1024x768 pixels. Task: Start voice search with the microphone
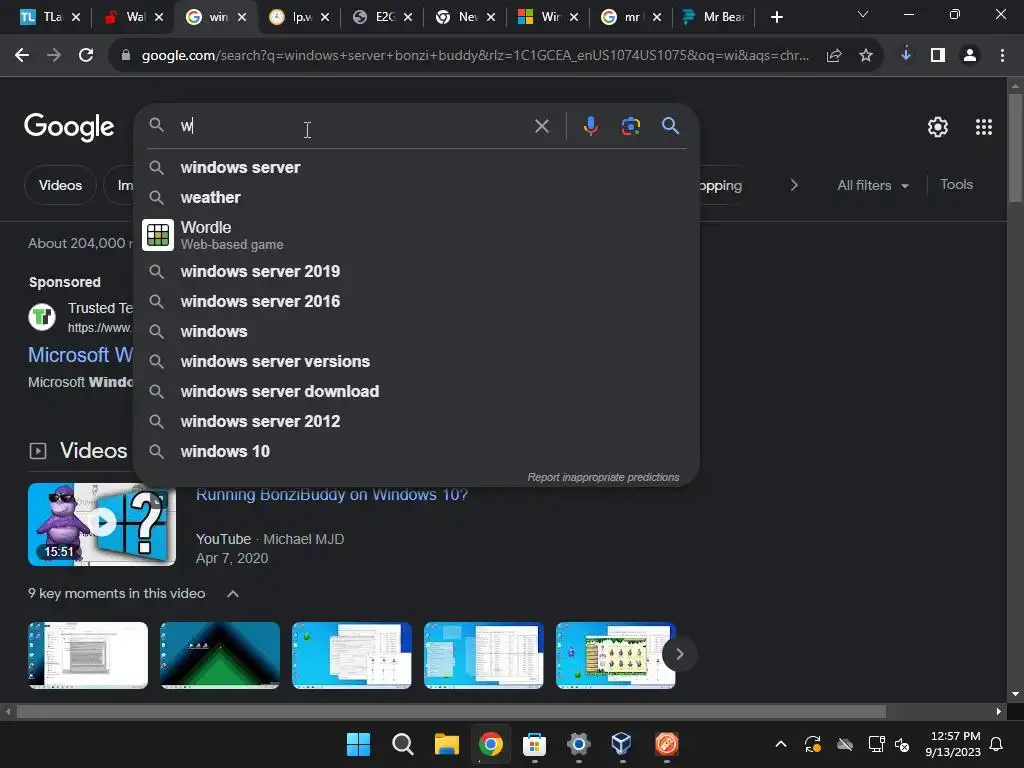590,126
